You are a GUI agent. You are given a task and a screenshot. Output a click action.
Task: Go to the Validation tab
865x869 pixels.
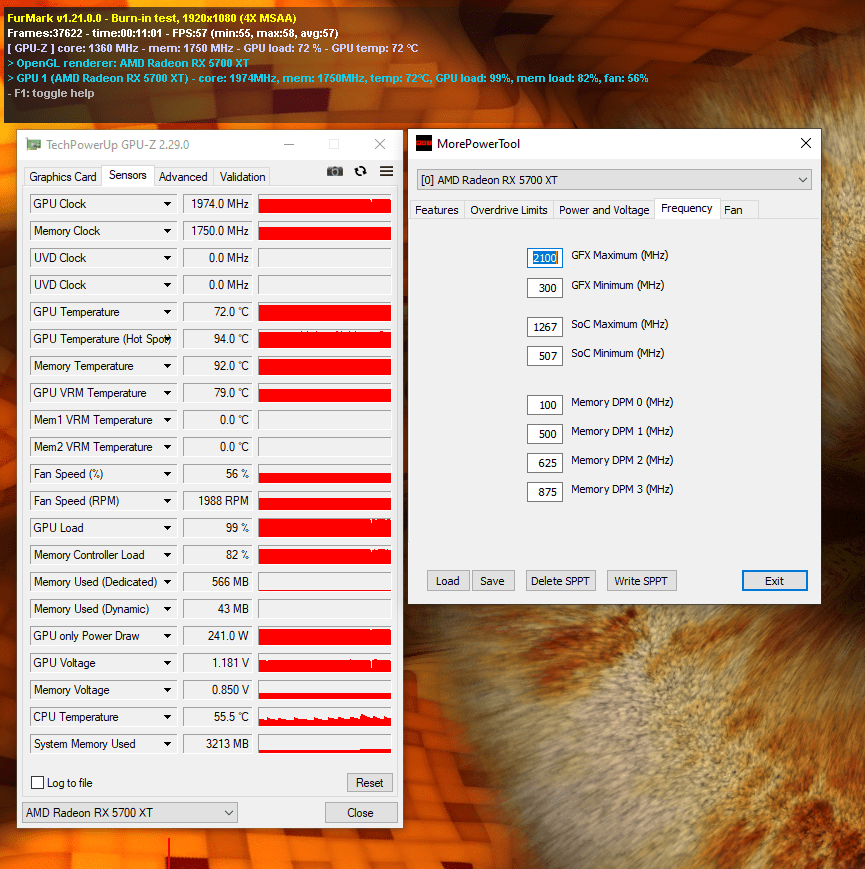[x=242, y=177]
